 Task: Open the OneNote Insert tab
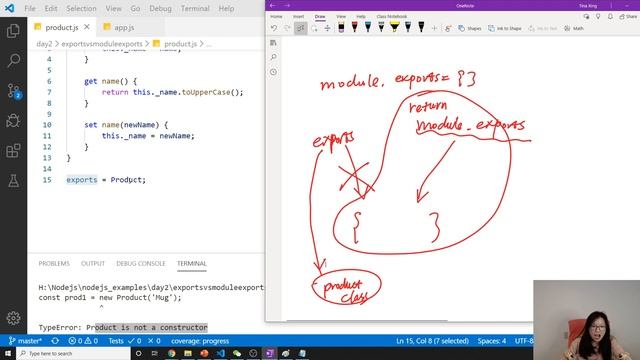point(298,16)
